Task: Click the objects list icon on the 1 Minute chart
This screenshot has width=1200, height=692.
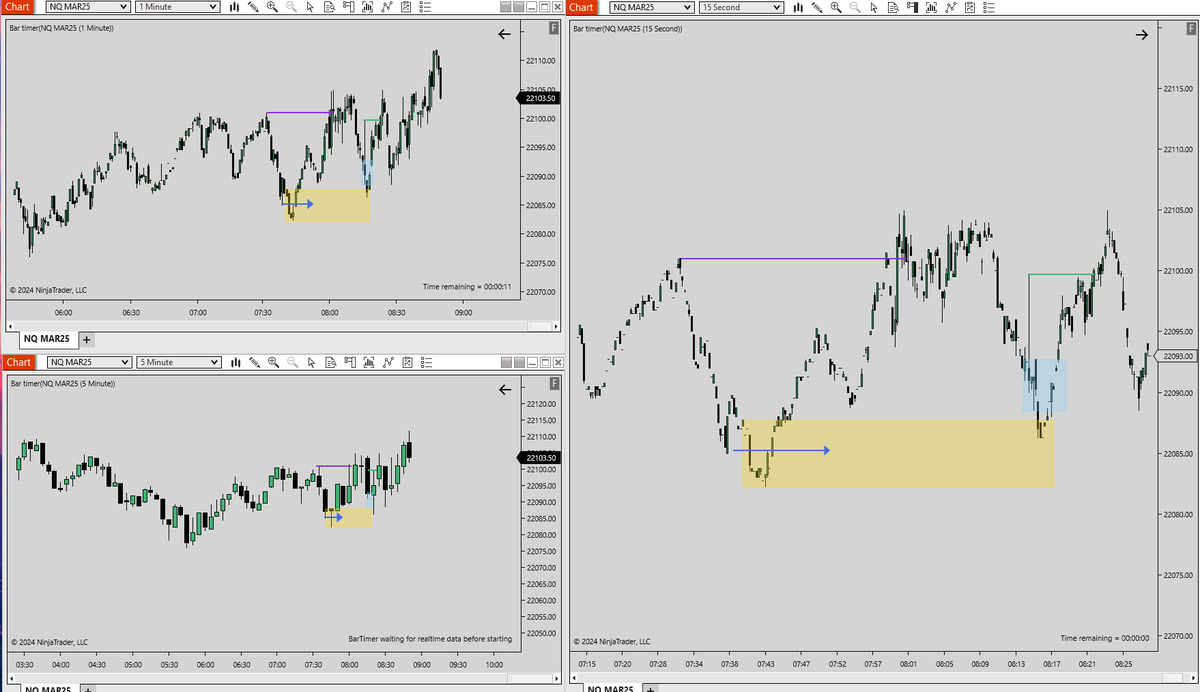Action: tap(424, 7)
